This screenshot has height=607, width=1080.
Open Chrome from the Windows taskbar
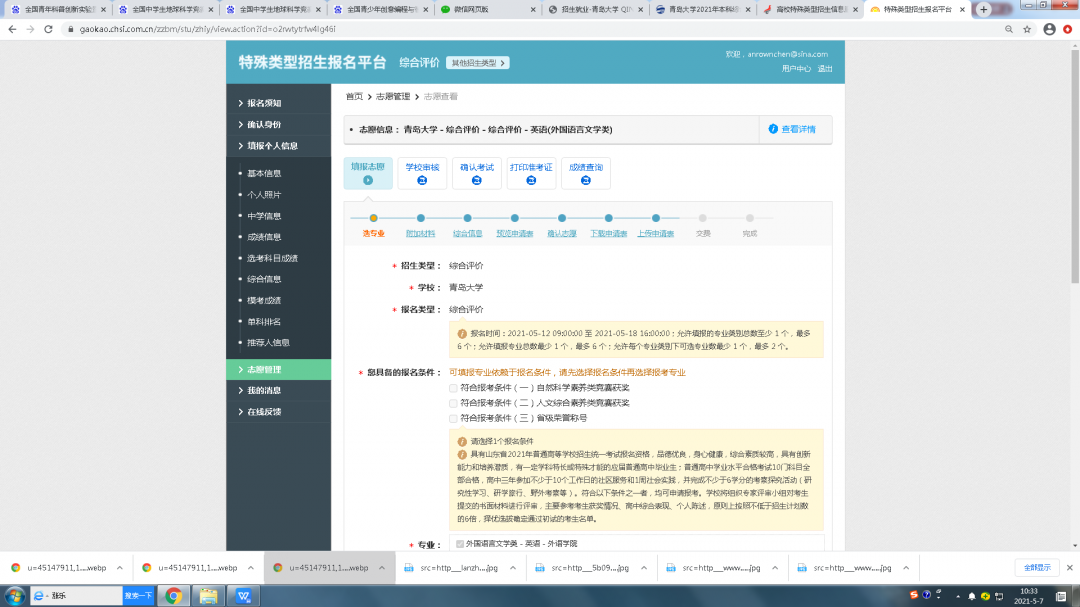173,596
